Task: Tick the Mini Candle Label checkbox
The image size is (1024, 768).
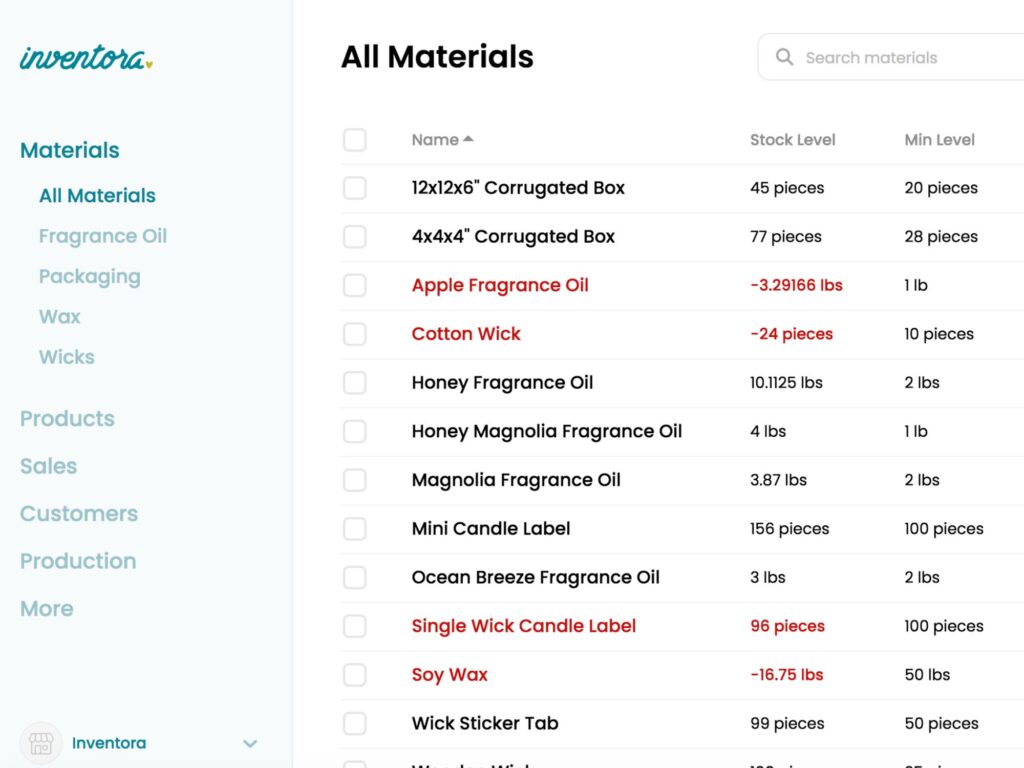Action: (x=355, y=529)
